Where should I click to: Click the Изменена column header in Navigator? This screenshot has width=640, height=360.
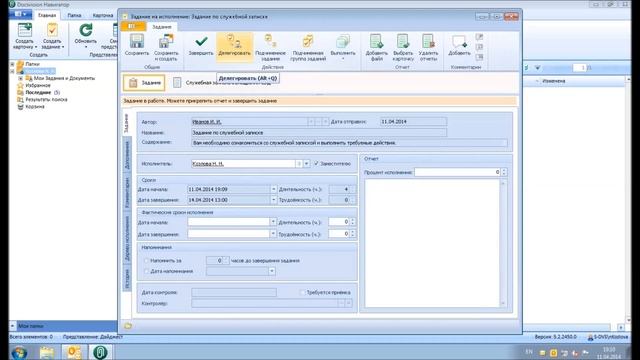(553, 81)
